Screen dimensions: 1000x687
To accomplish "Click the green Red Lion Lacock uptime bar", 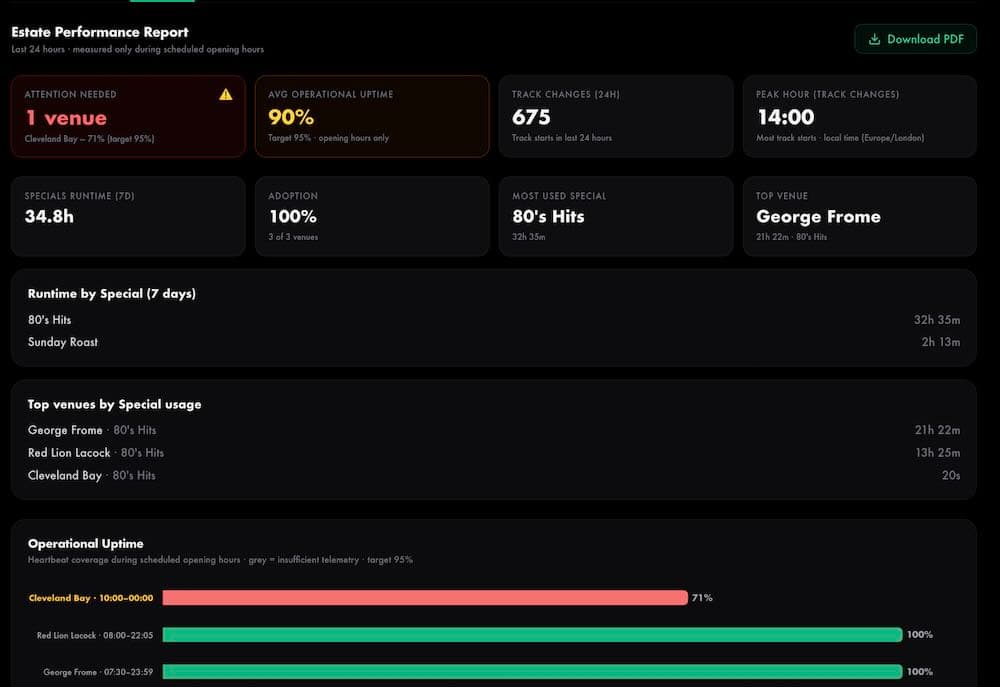I will pos(533,635).
